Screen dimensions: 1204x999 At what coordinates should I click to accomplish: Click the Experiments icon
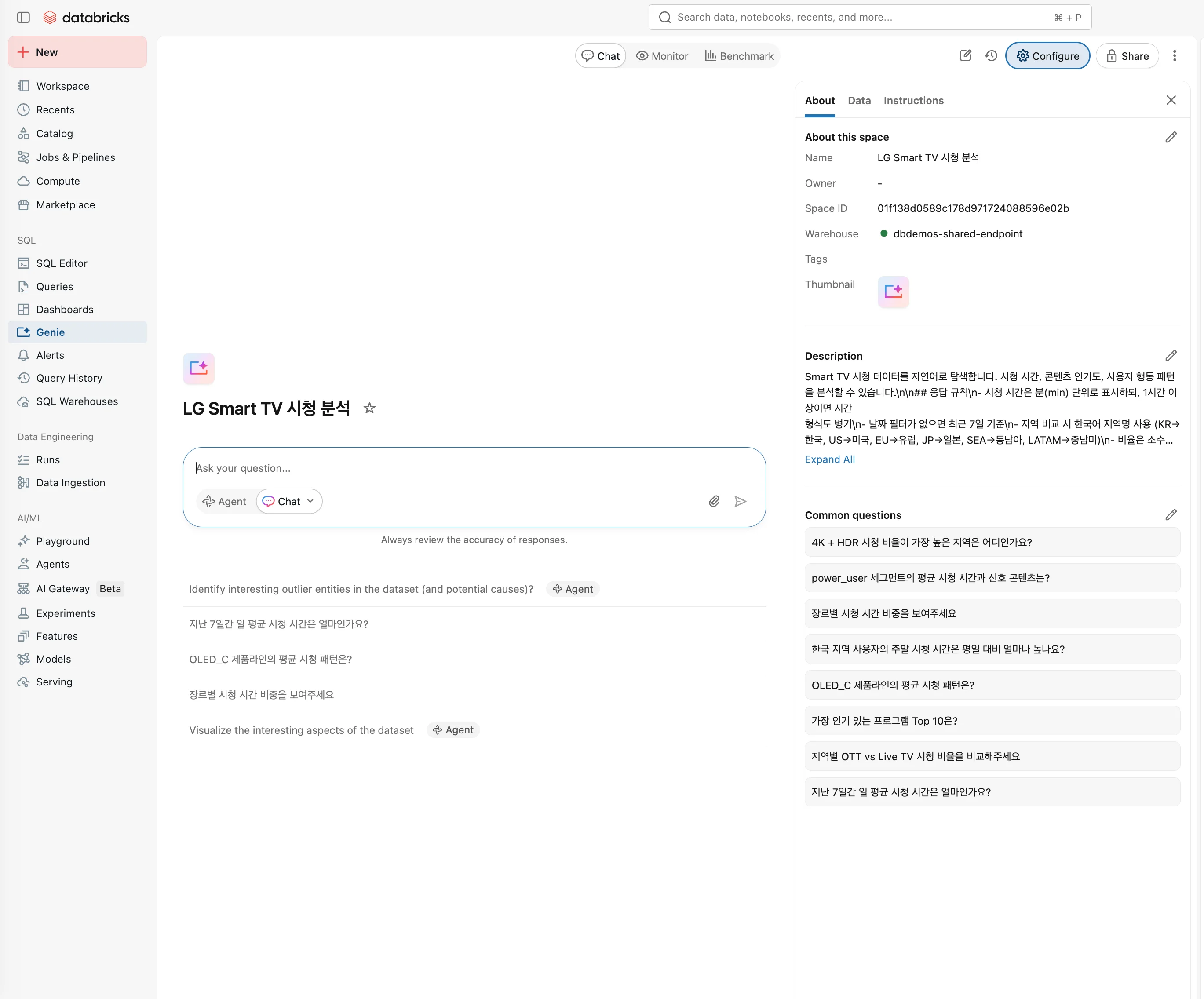(23, 613)
